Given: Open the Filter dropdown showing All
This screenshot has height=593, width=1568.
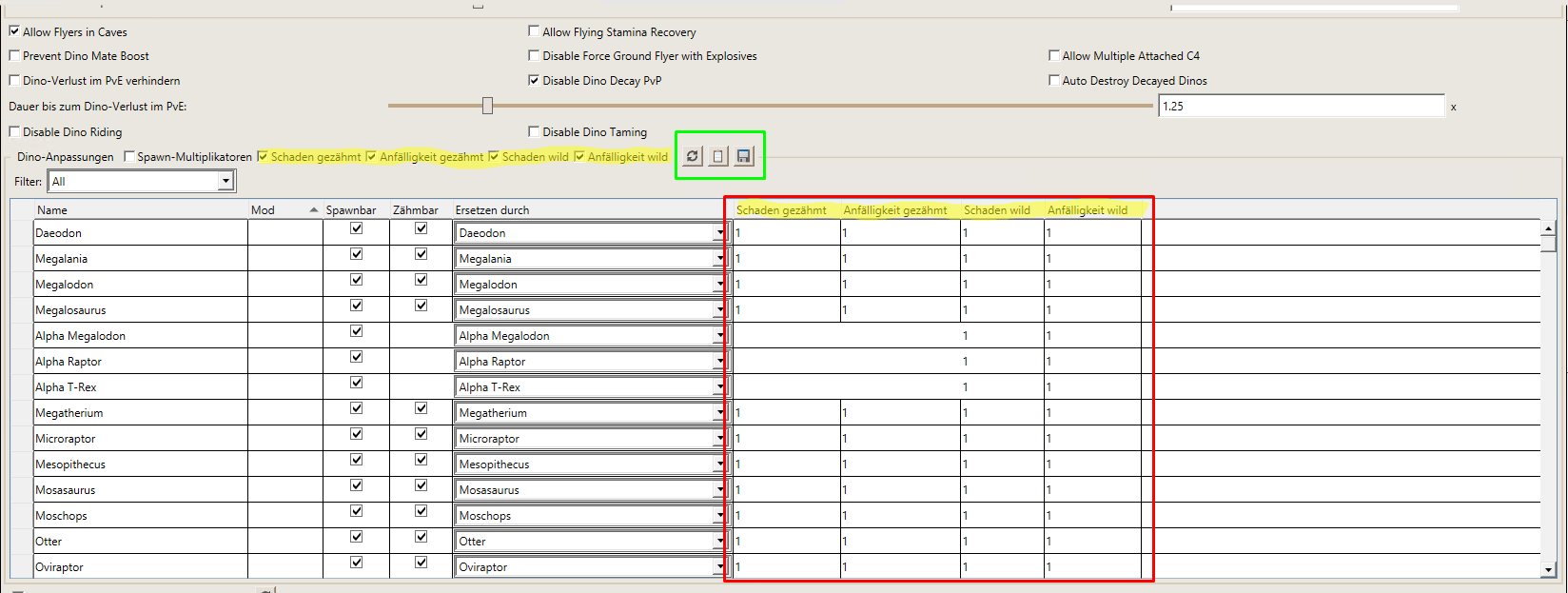Looking at the screenshot, I should 225,182.
